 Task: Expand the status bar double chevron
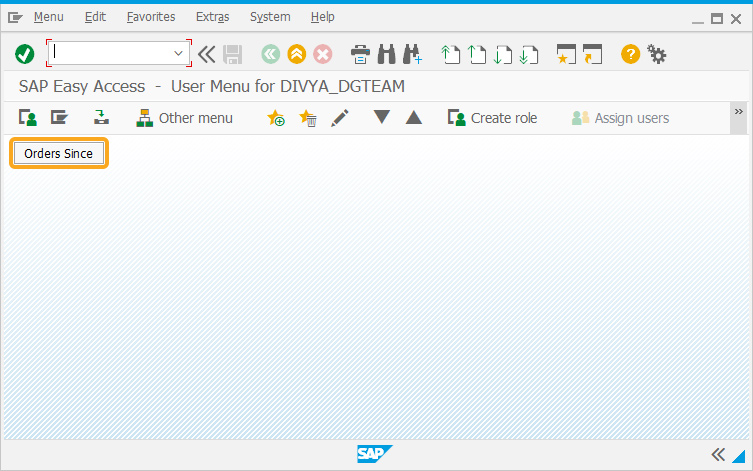(718, 454)
